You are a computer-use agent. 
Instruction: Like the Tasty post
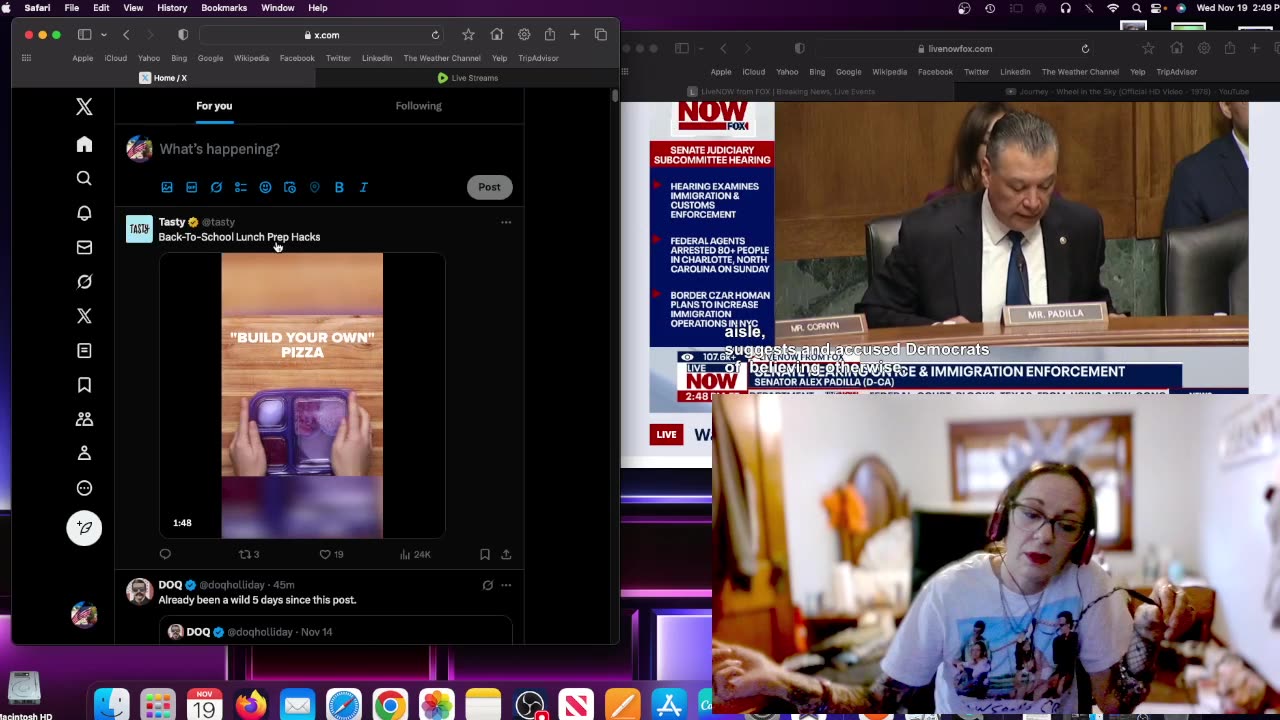coord(331,554)
